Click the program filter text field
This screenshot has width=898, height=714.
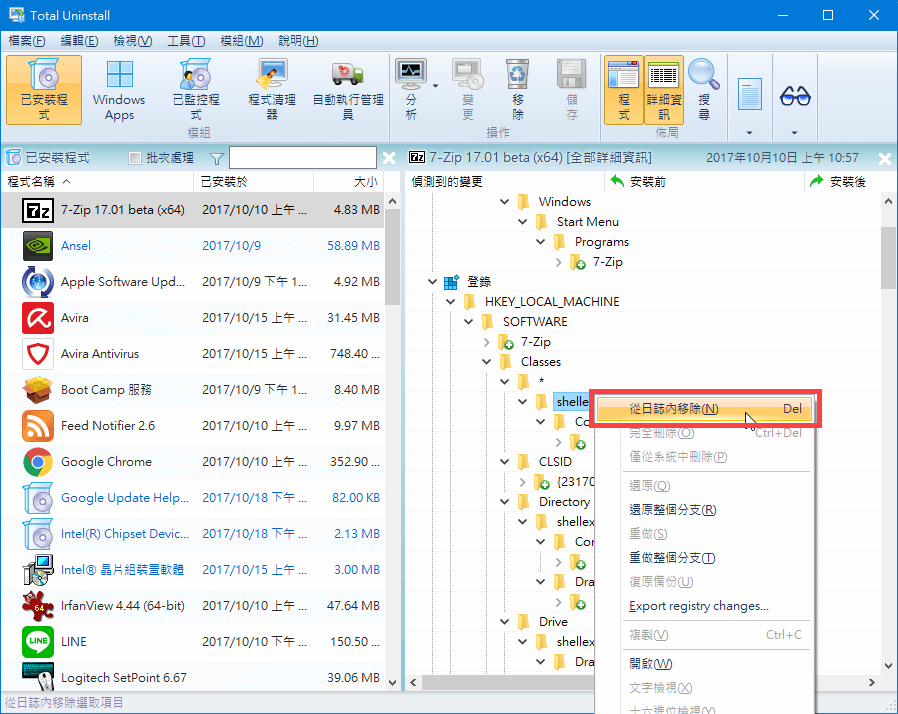coord(302,158)
